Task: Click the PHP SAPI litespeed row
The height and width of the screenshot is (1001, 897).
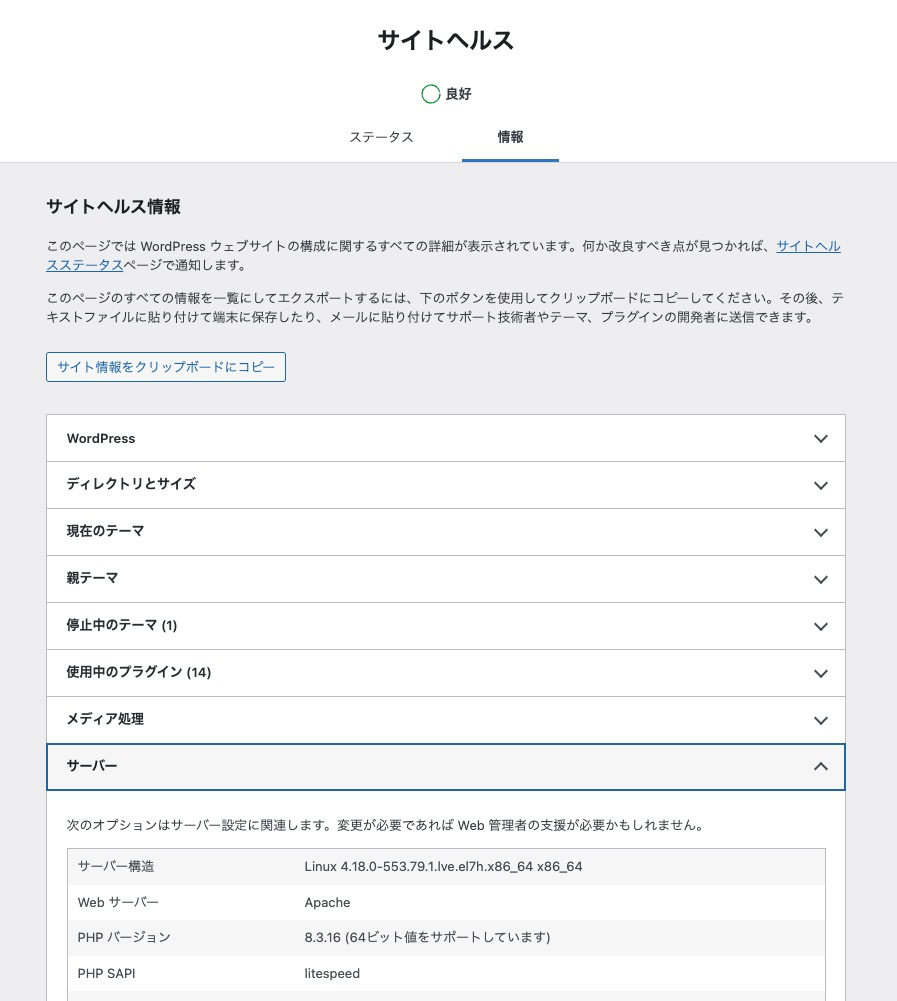Action: pyautogui.click(x=446, y=973)
